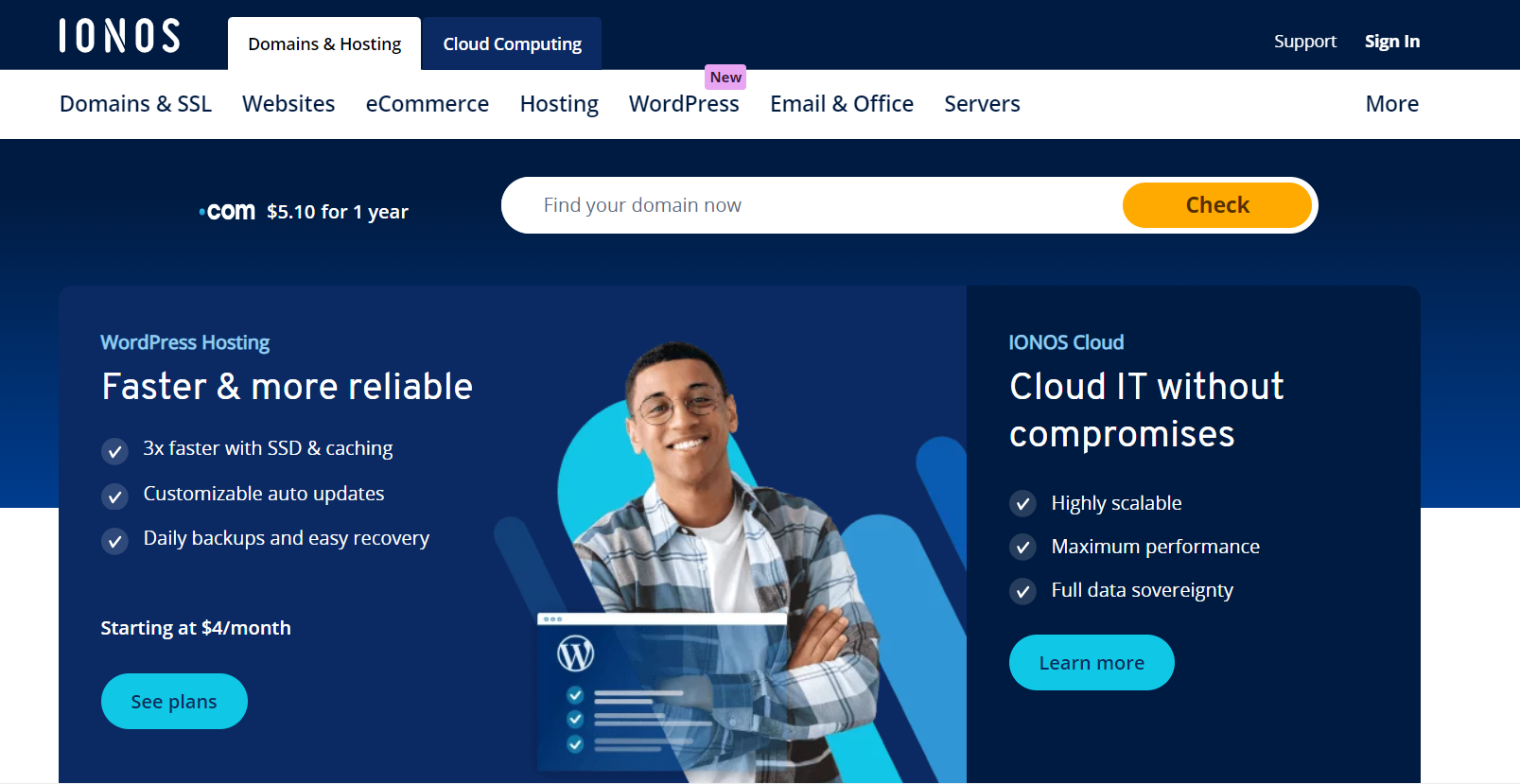Open the WordPress menu item
The image size is (1520, 784).
point(684,104)
